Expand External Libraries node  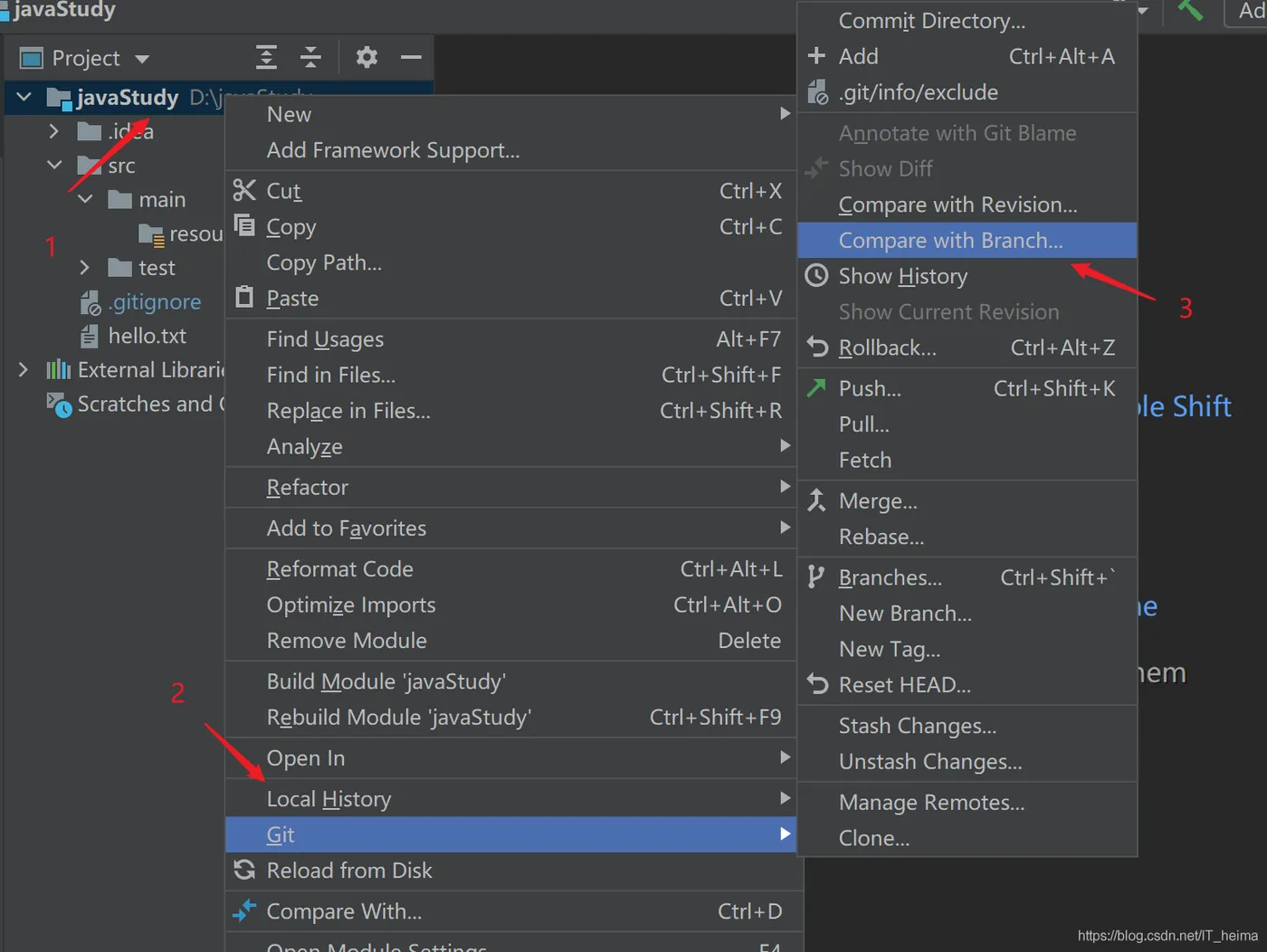[x=24, y=369]
